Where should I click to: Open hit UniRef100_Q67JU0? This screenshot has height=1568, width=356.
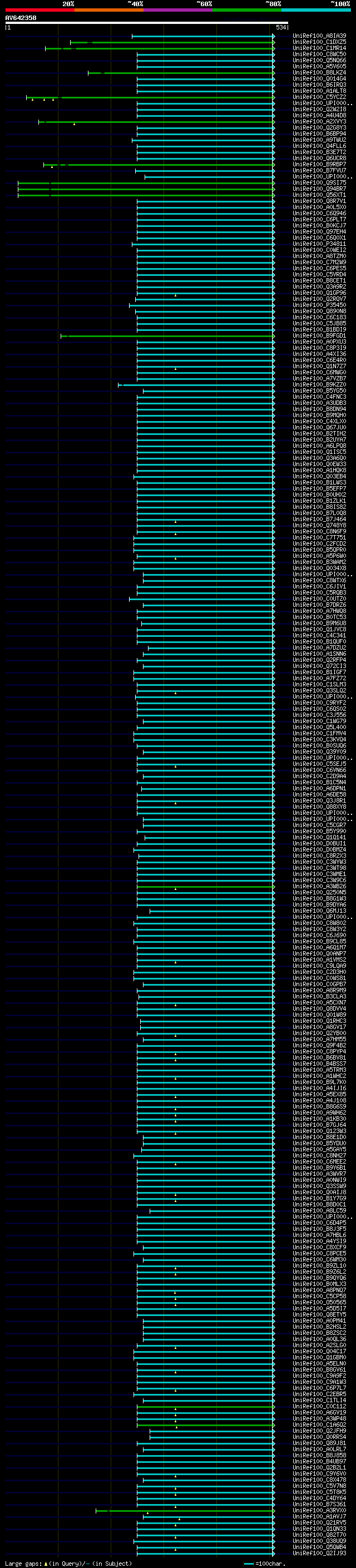(319, 427)
